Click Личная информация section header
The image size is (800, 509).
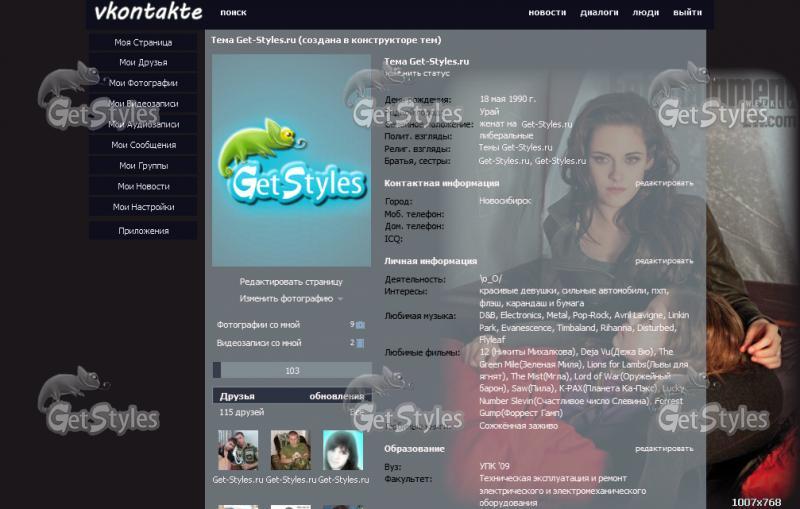tap(430, 261)
